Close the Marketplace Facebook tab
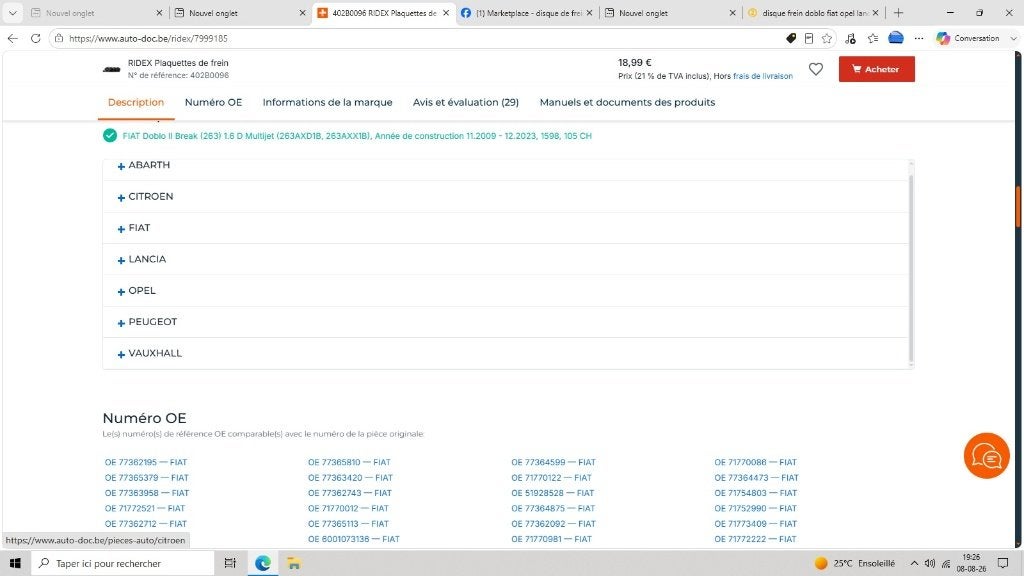The height and width of the screenshot is (576, 1024). pyautogui.click(x=589, y=12)
